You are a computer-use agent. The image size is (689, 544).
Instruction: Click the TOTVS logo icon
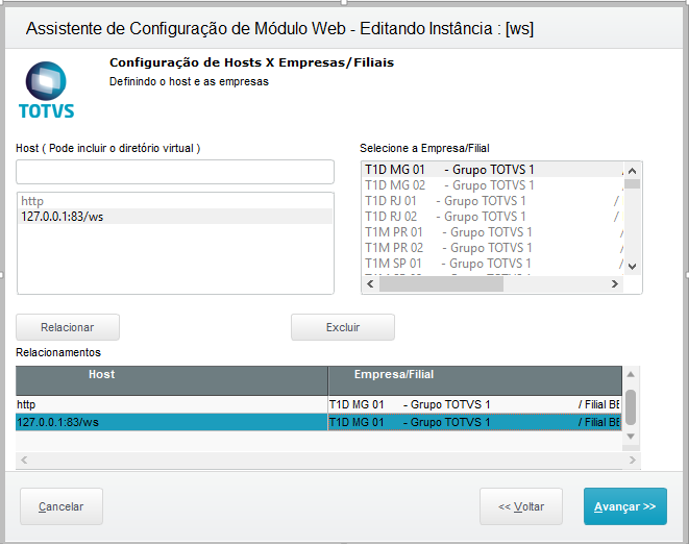click(46, 90)
